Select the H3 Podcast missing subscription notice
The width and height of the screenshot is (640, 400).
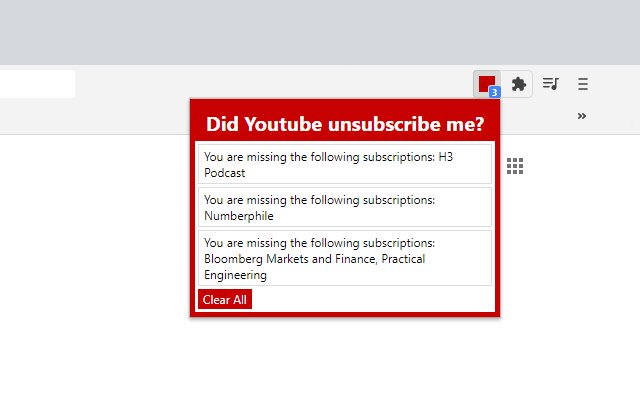(345, 164)
